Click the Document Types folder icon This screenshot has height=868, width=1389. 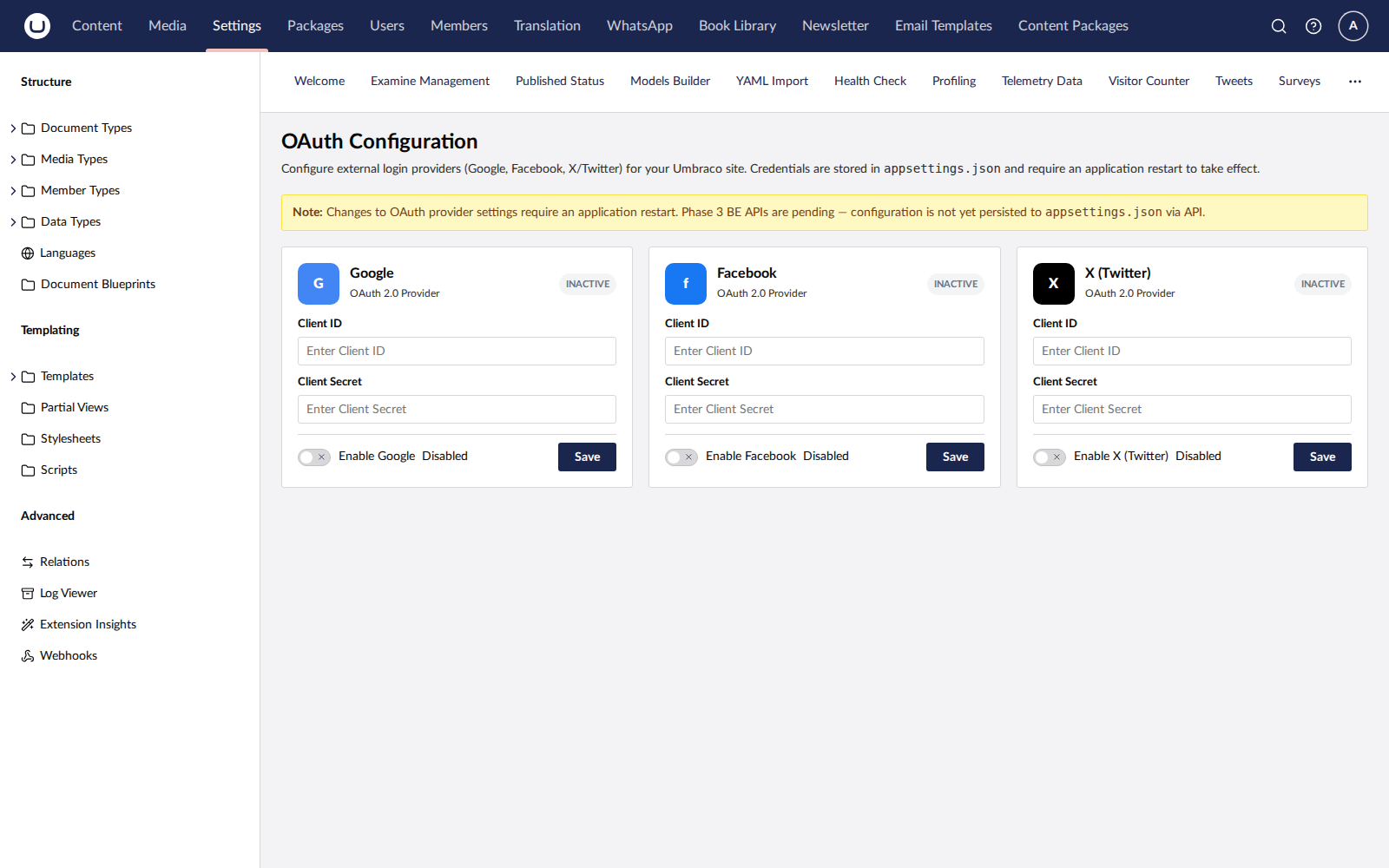[28, 128]
